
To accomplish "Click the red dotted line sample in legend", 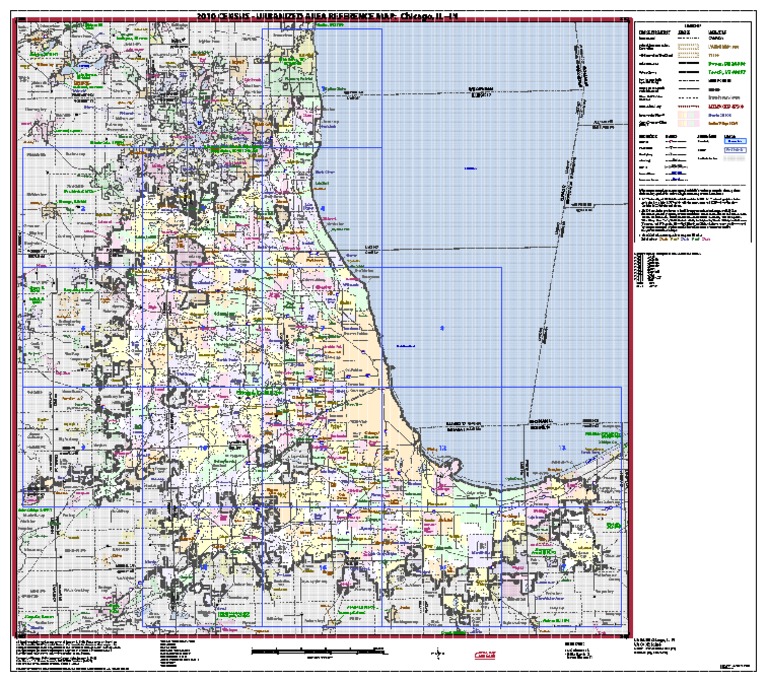I will tap(688, 106).
